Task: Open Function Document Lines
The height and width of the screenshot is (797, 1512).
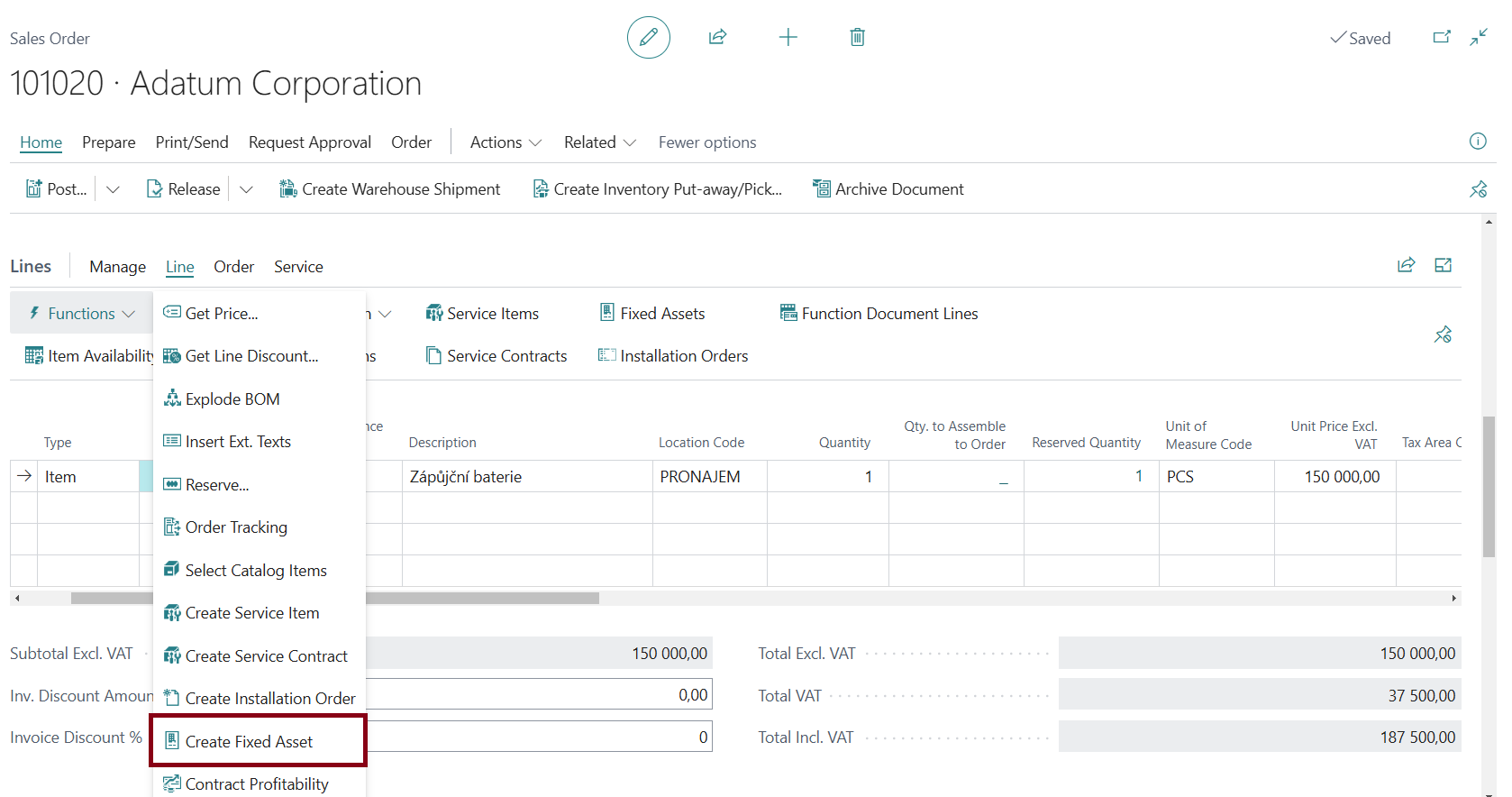Action: click(x=879, y=314)
